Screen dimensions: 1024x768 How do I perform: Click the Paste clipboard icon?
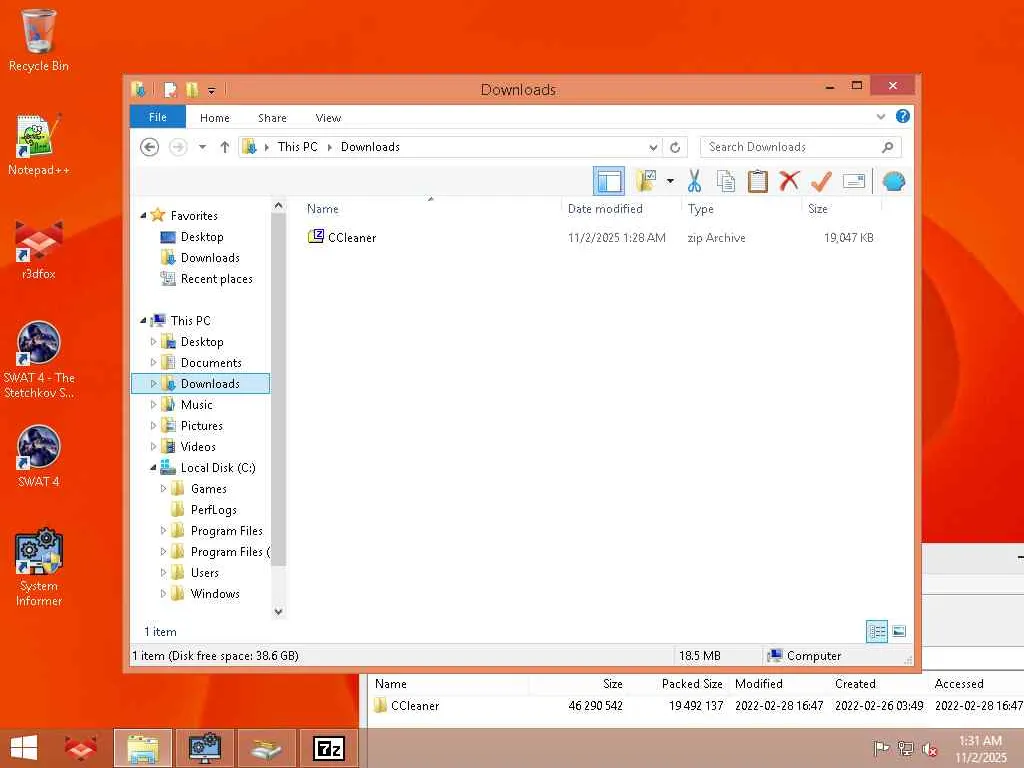(x=757, y=181)
